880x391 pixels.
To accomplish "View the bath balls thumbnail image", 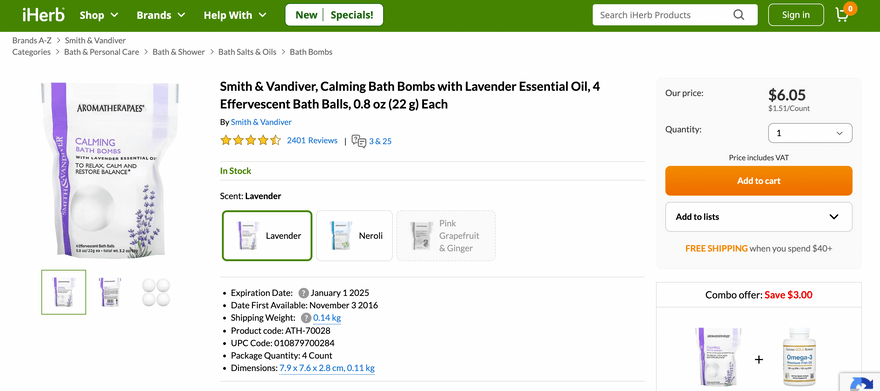I will pos(155,292).
